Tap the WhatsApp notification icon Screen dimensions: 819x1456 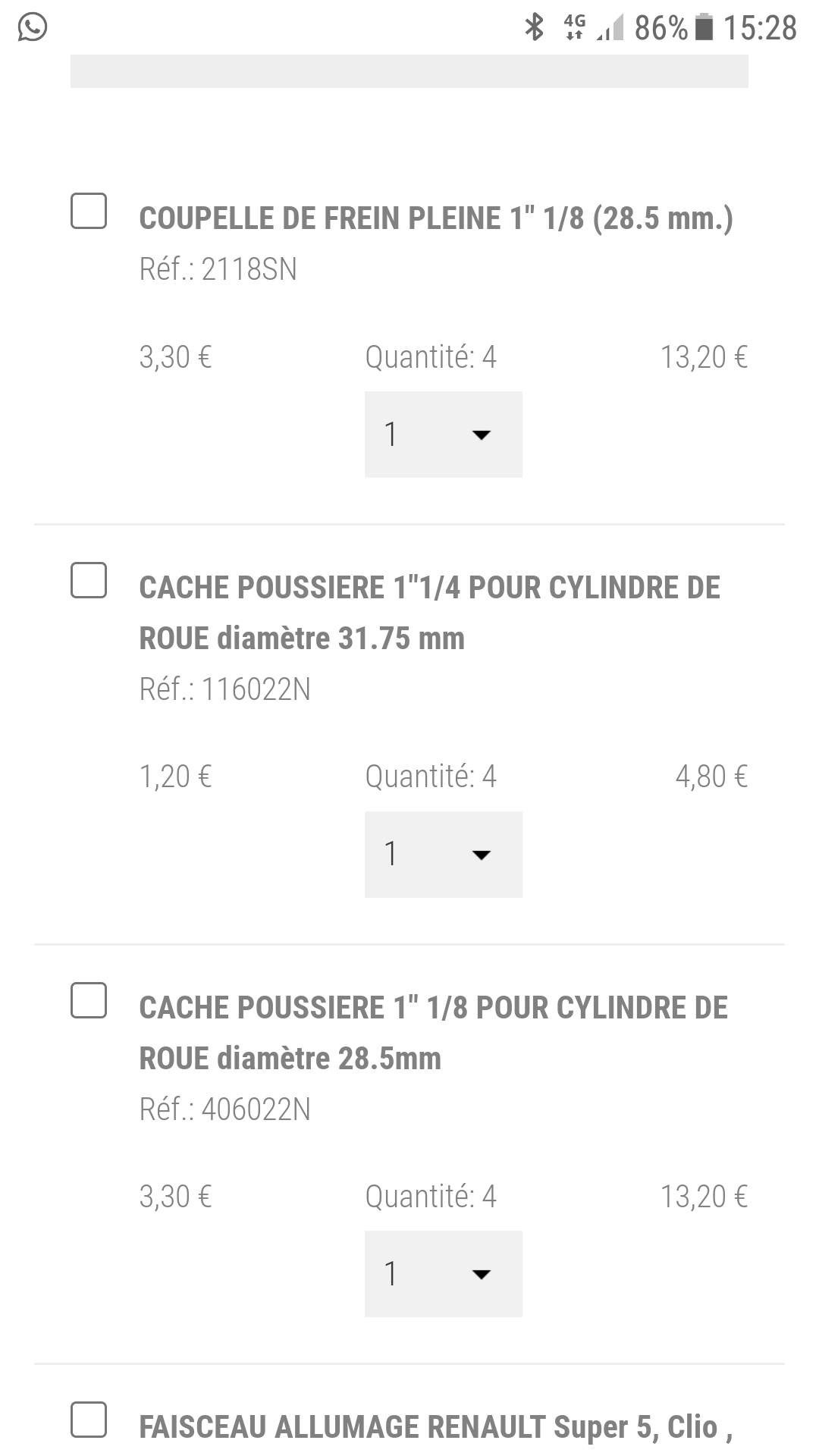pyautogui.click(x=32, y=28)
